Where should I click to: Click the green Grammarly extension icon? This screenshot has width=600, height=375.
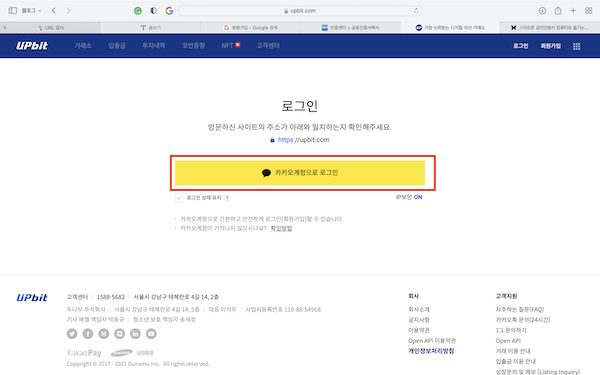pos(138,11)
